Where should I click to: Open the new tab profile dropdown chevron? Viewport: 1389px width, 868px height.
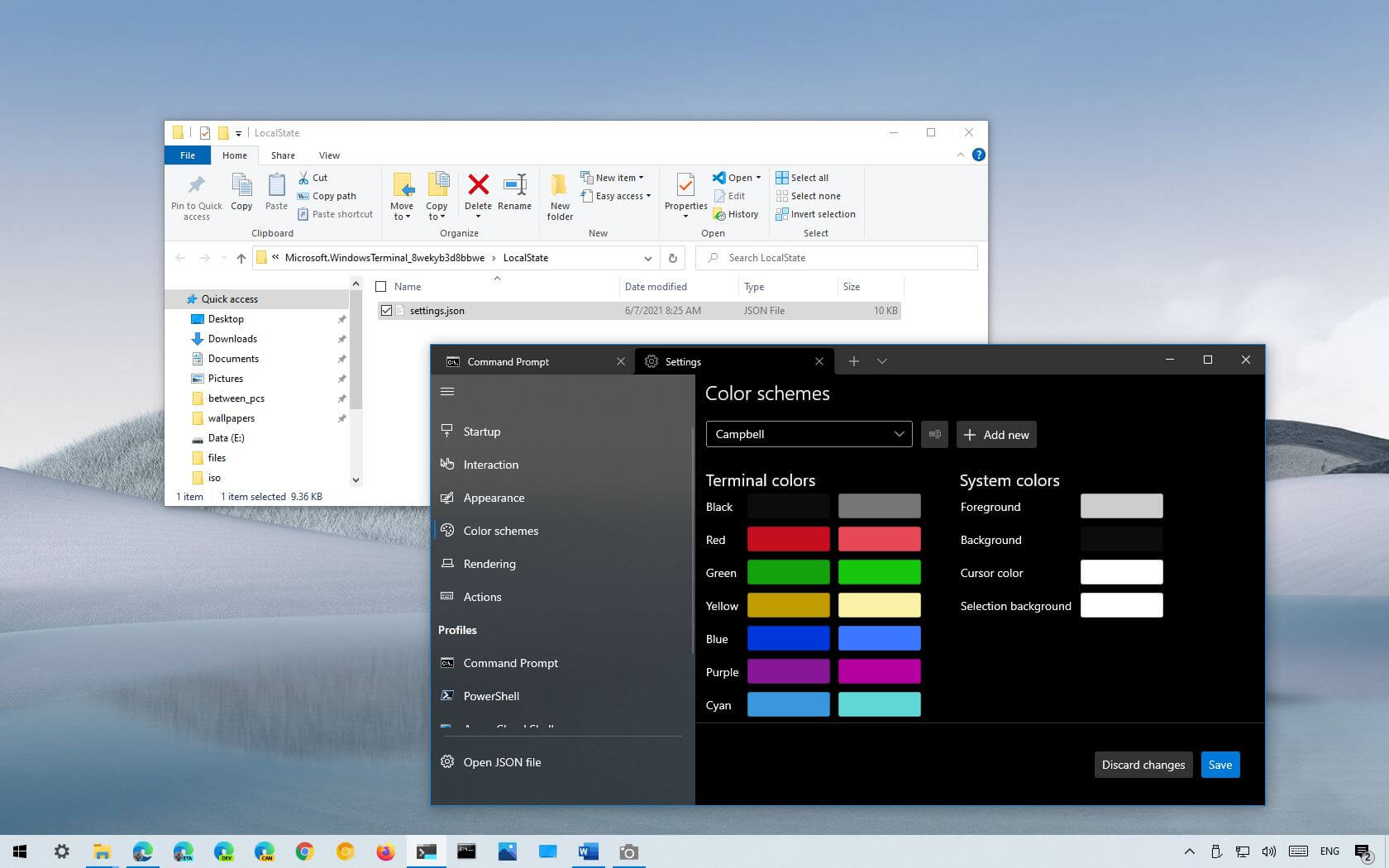pyautogui.click(x=882, y=361)
